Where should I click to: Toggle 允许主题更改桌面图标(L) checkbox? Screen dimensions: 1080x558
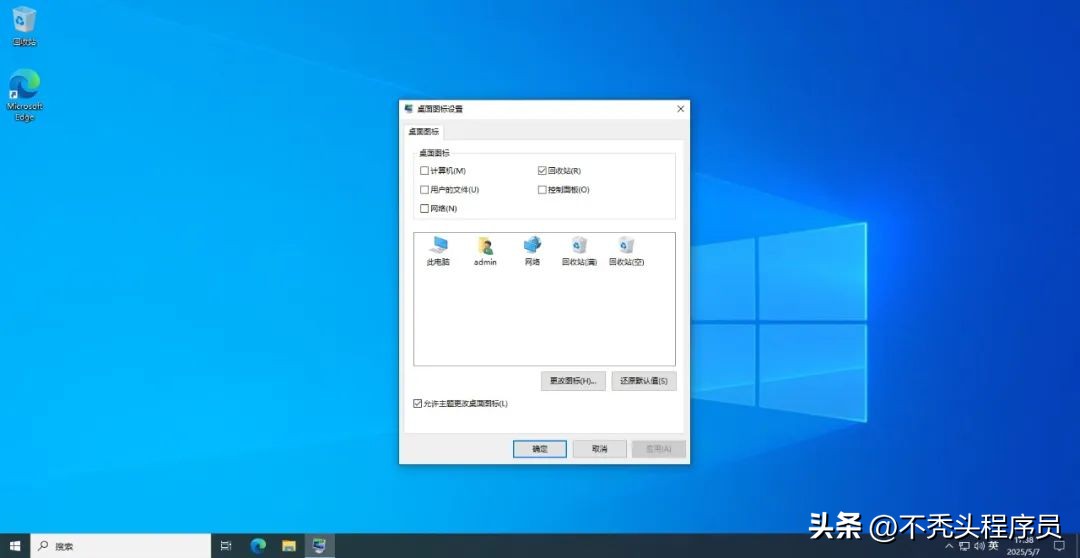pos(418,404)
